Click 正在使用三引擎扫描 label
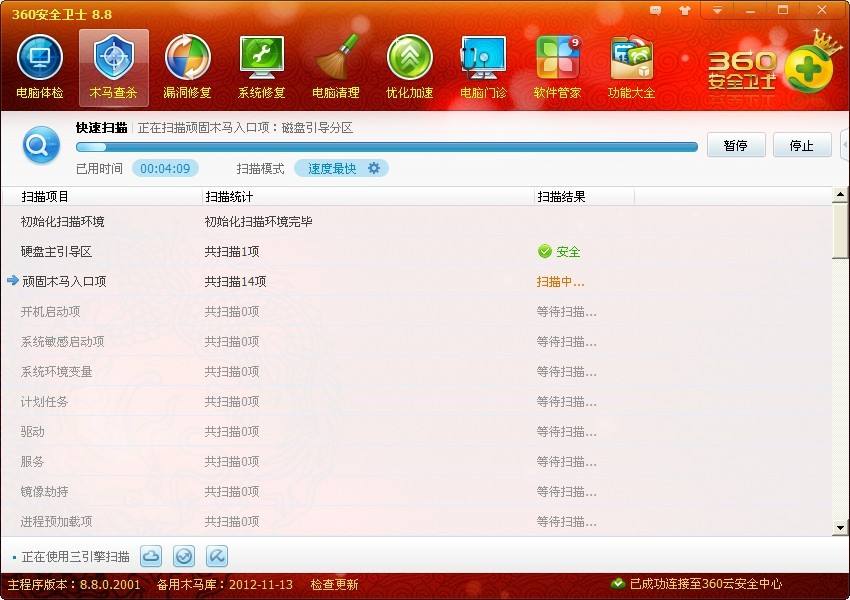 [75, 557]
